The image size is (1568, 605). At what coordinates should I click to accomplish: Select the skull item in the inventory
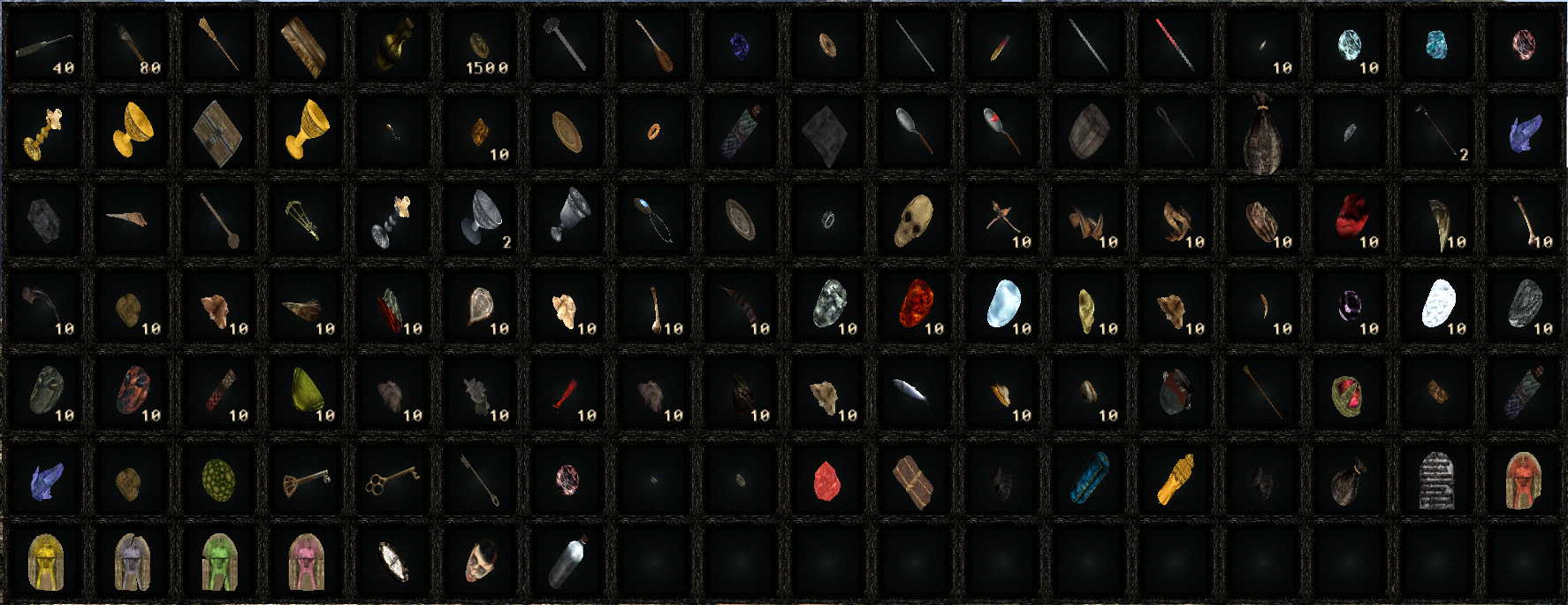913,220
